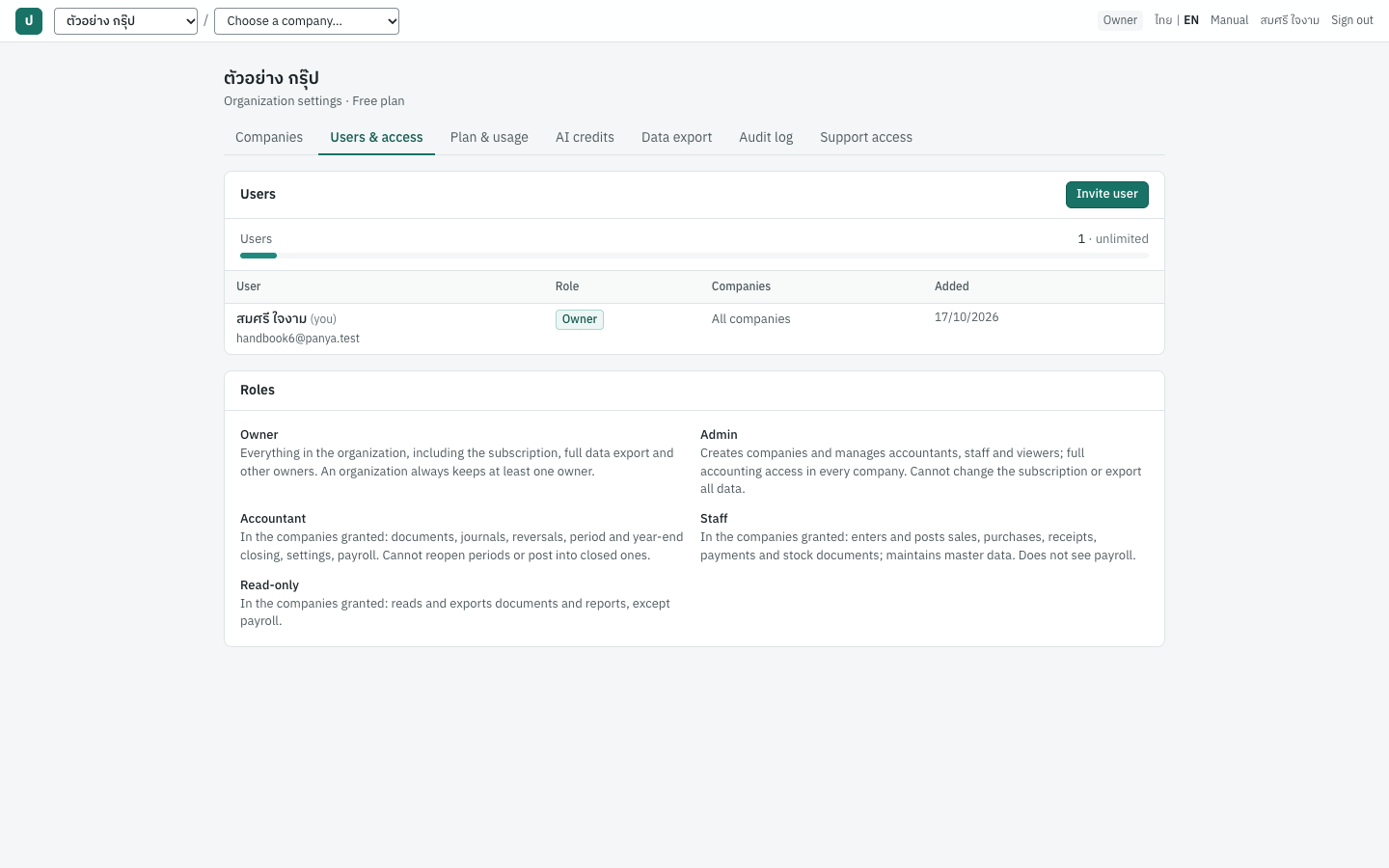The height and width of the screenshot is (868, 1389).
Task: Click the email handbook6@panya.test
Action: [x=298, y=339]
